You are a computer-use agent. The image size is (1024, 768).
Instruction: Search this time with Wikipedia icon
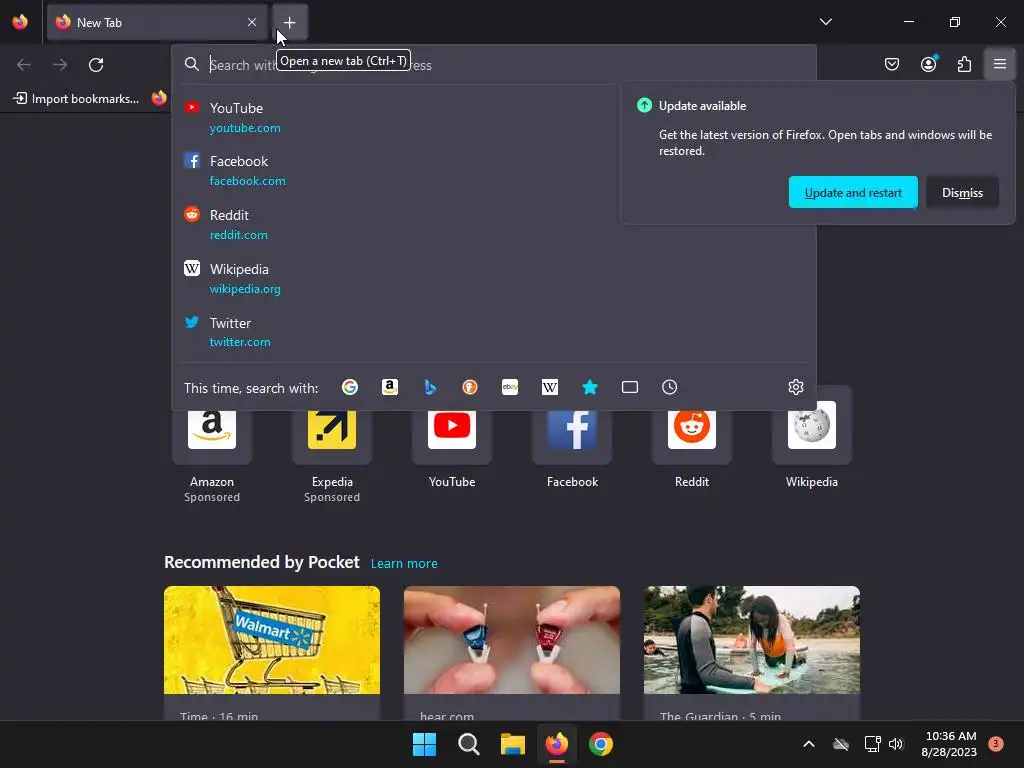coord(550,387)
